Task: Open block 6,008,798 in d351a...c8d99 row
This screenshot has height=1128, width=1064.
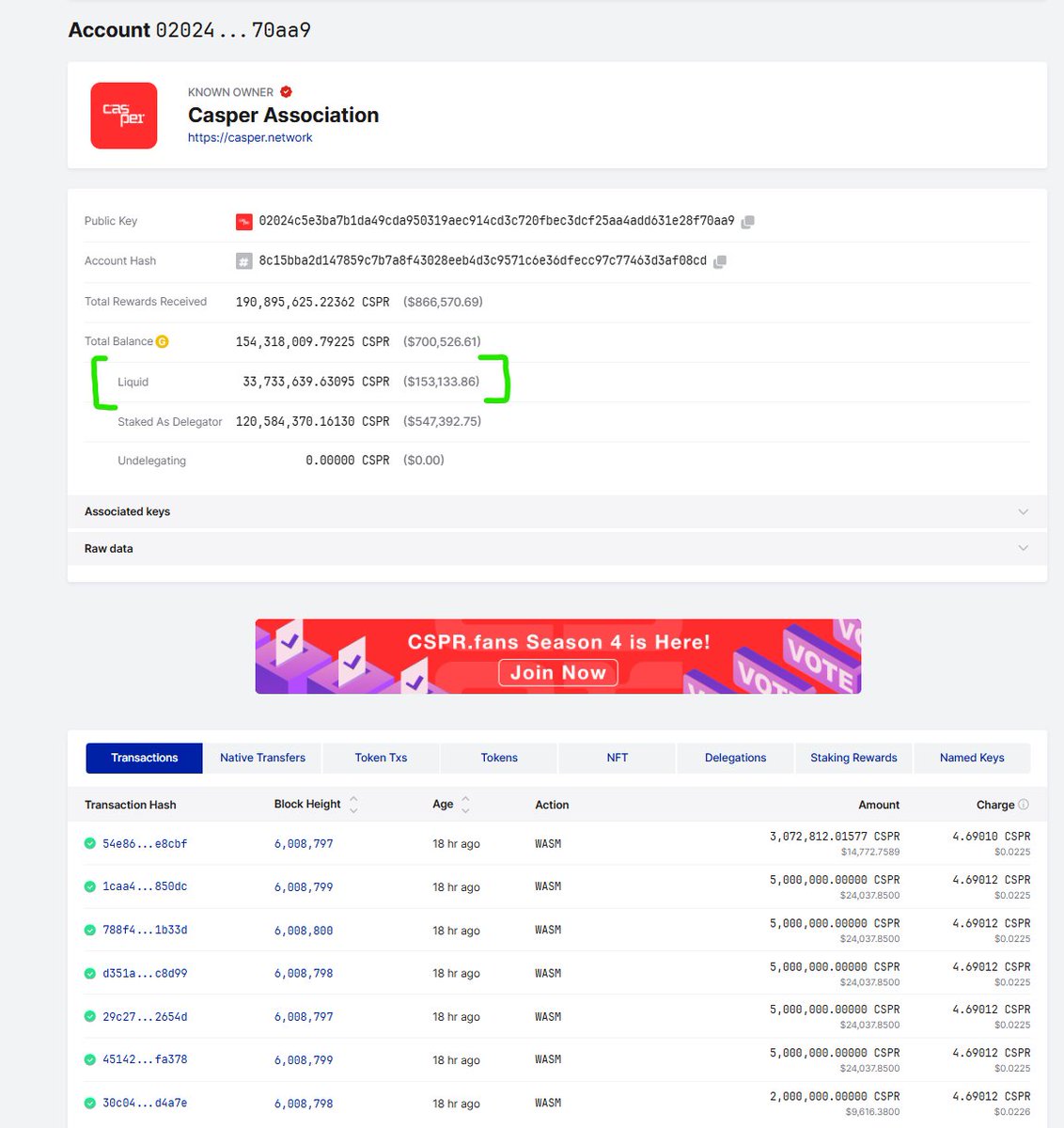Action: (x=304, y=974)
